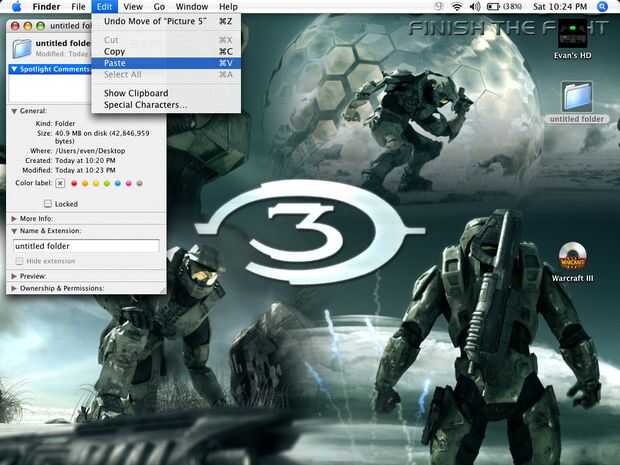Apply the pink color label

(129, 183)
